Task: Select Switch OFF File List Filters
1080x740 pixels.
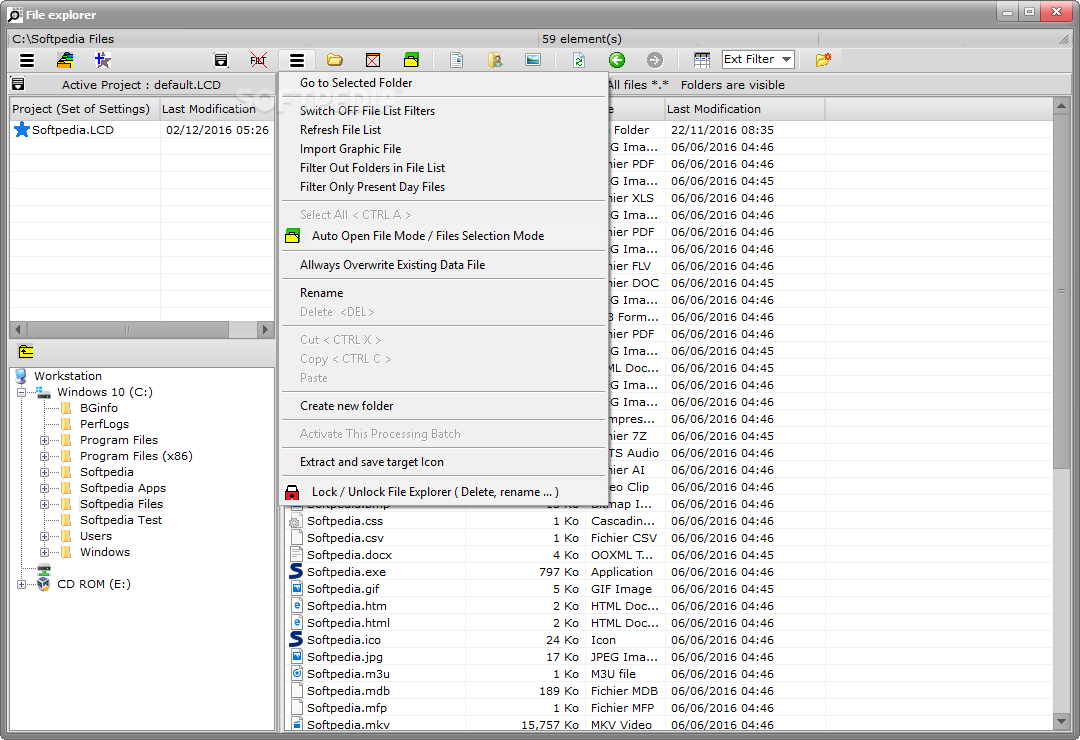Action: pos(367,110)
